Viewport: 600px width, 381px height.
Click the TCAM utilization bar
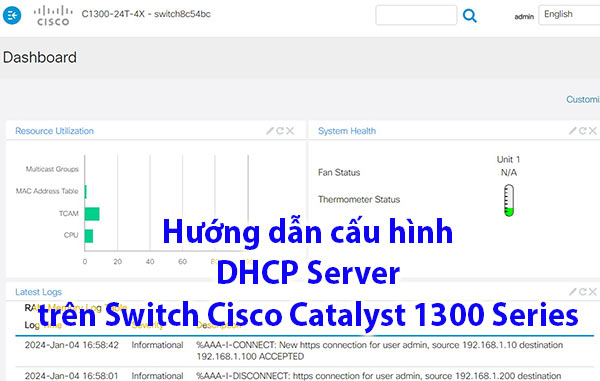coord(92,214)
